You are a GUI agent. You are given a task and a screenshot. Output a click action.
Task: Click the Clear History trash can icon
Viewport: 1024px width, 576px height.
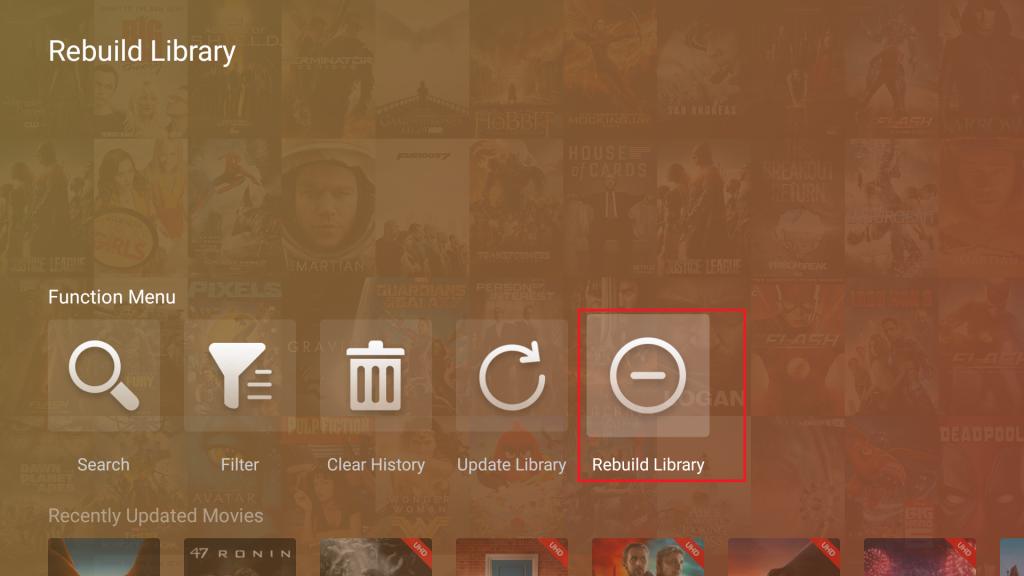pyautogui.click(x=376, y=376)
